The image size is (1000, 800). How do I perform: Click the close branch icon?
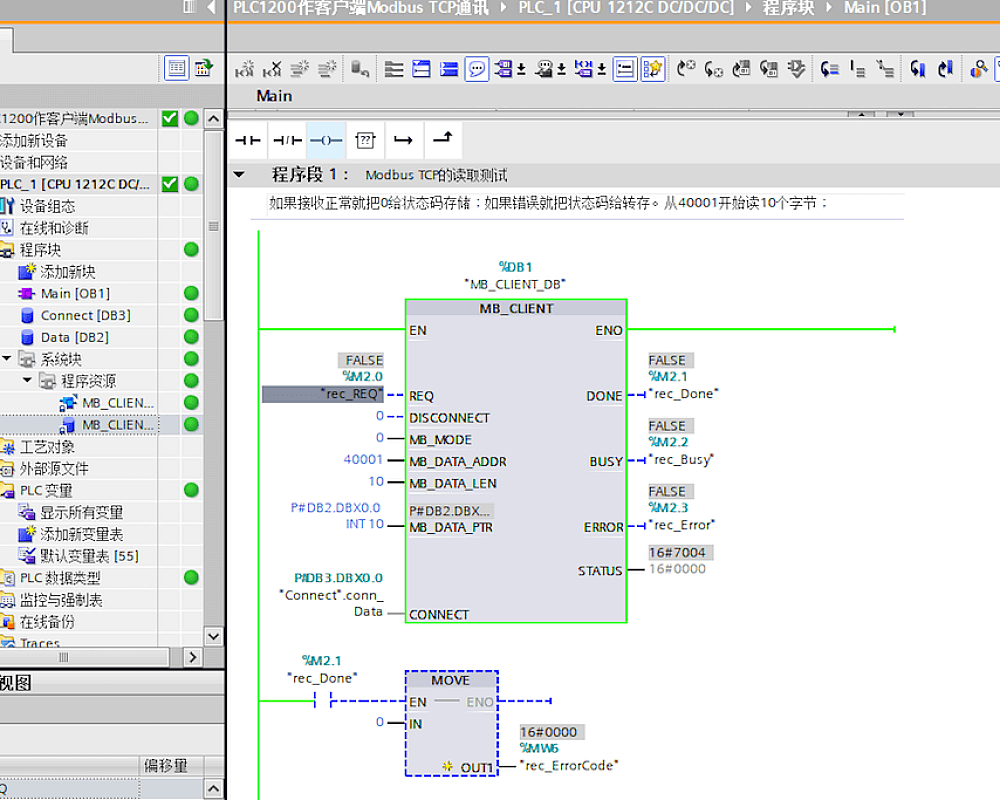point(441,140)
